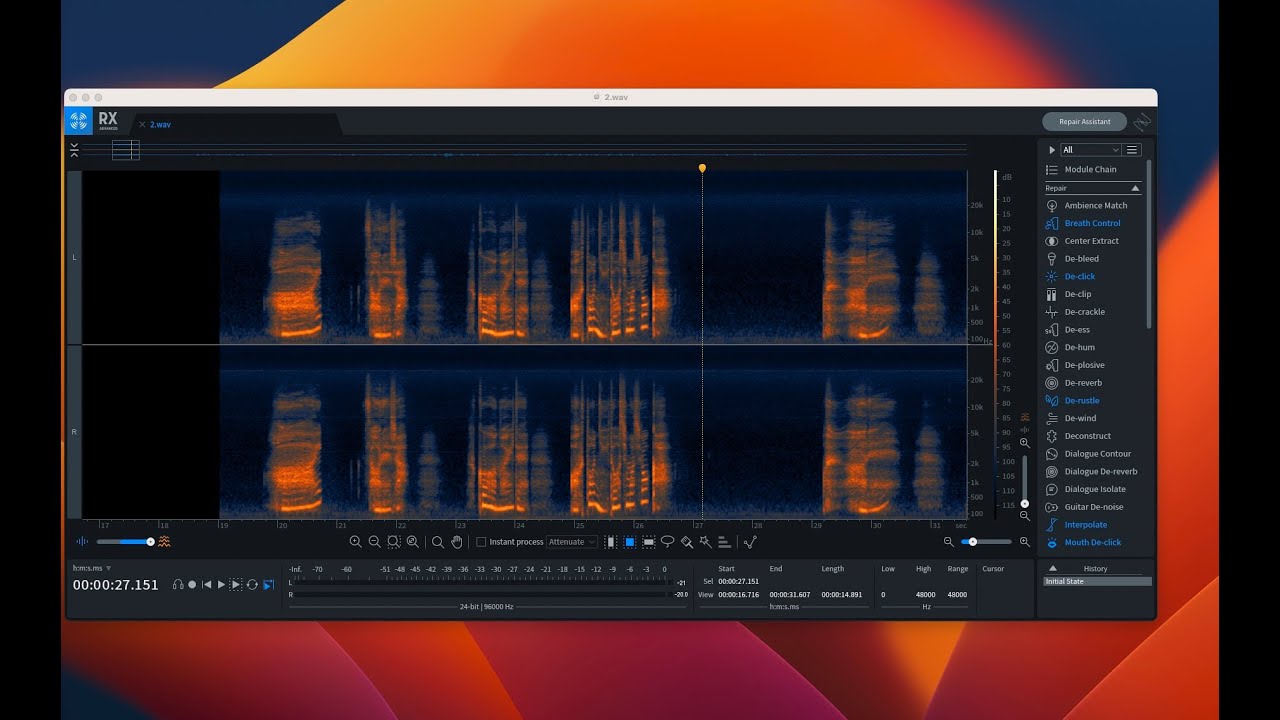Select the Time selection tool
This screenshot has width=1280, height=720.
coord(610,542)
